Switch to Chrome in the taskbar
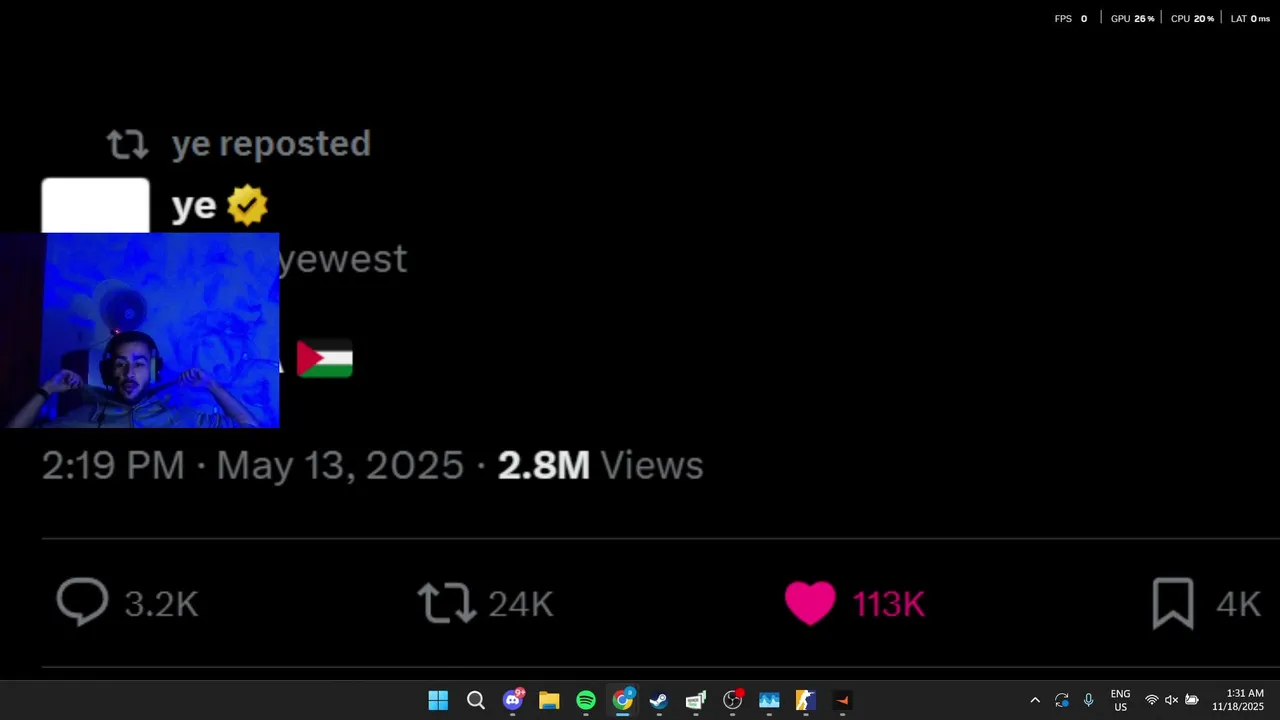1280x720 pixels. click(623, 700)
